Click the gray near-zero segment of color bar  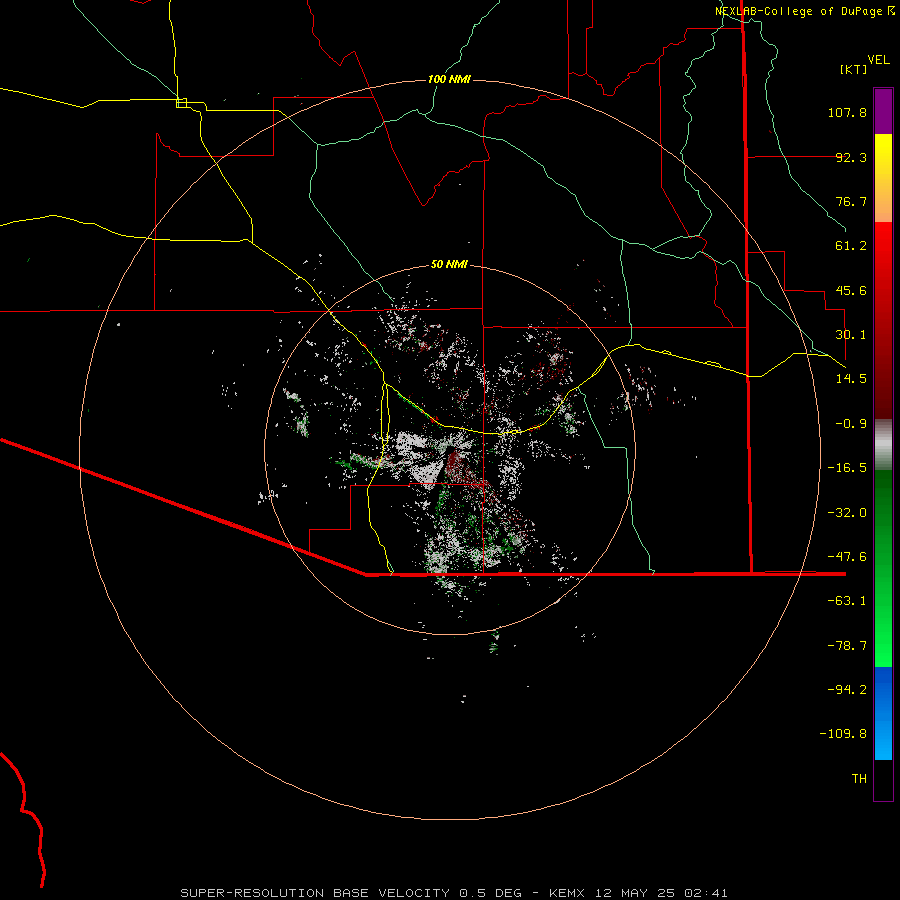coord(883,445)
